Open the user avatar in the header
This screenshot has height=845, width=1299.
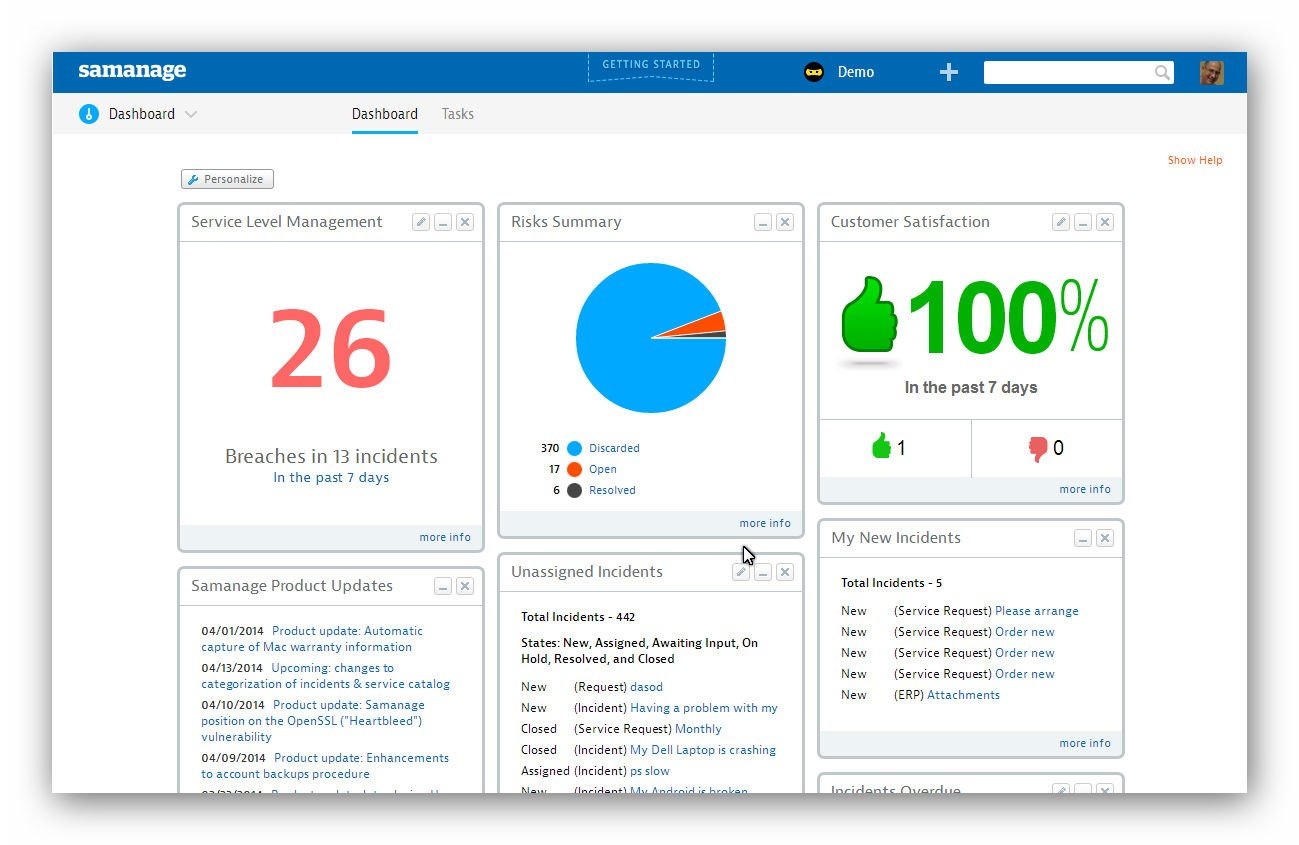coord(1211,72)
